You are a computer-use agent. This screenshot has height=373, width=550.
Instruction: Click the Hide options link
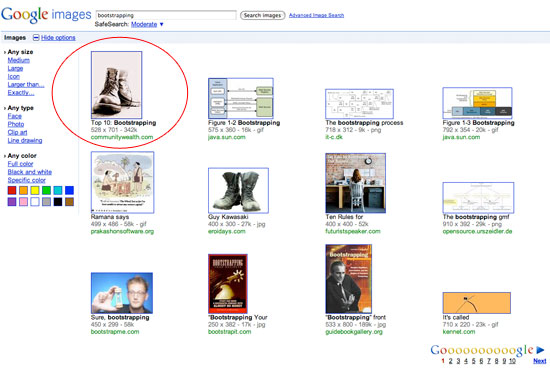[x=58, y=38]
